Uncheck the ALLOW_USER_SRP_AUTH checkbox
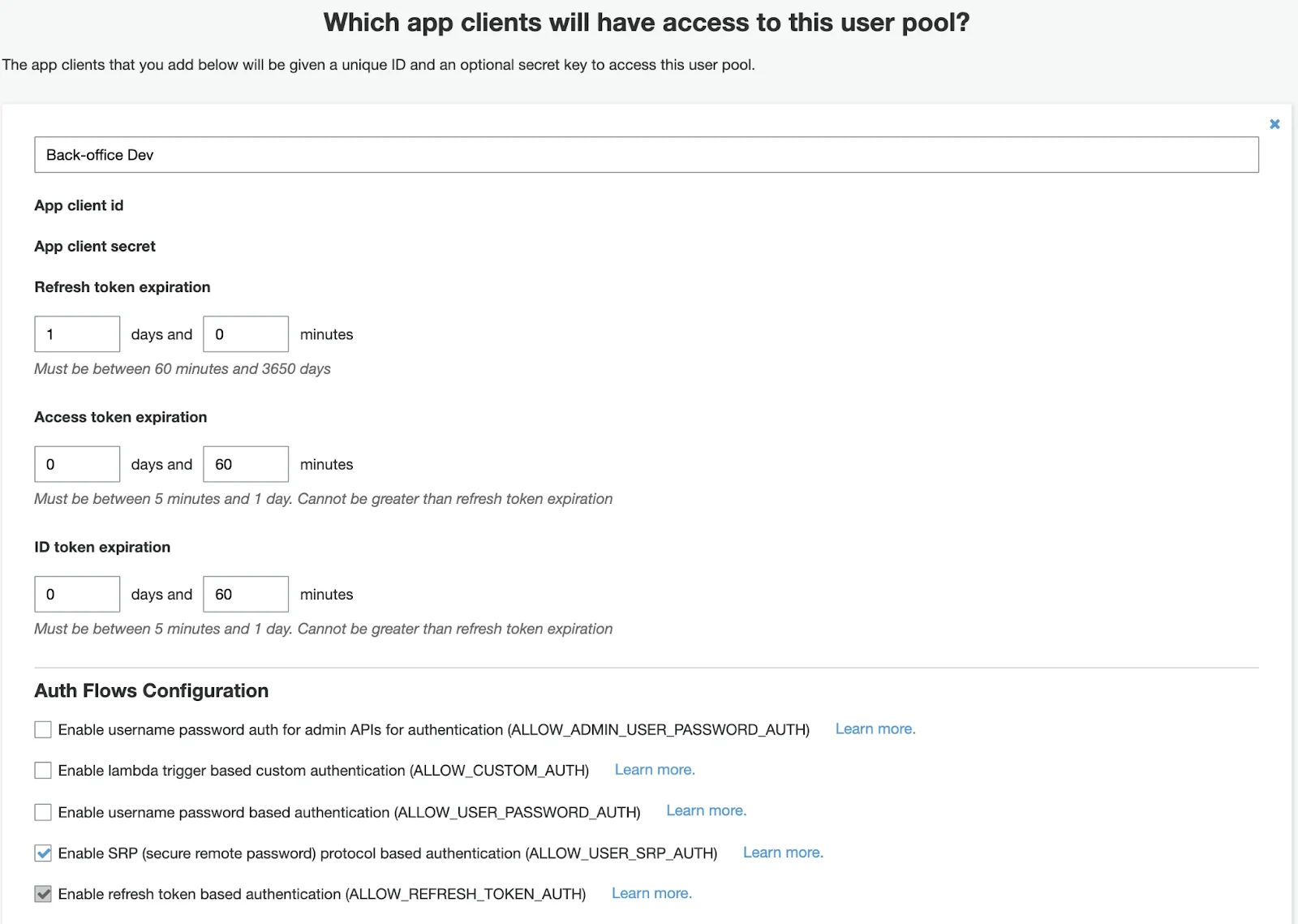The image size is (1298, 924). tap(43, 853)
